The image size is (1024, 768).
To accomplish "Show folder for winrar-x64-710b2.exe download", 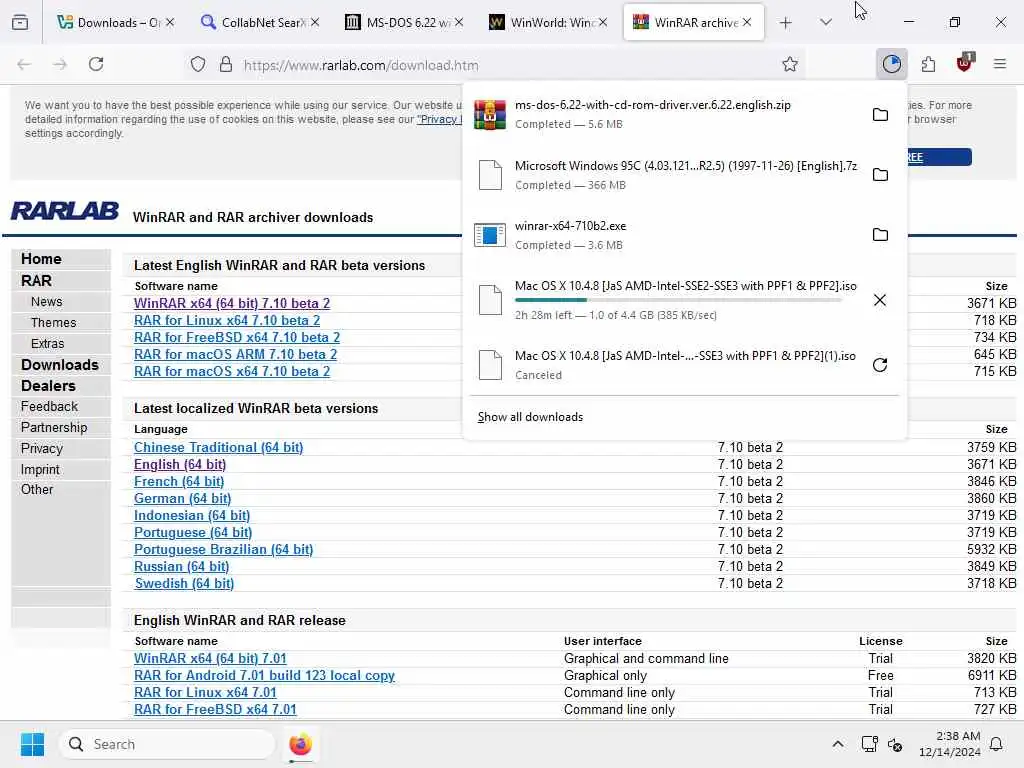I will [880, 234].
